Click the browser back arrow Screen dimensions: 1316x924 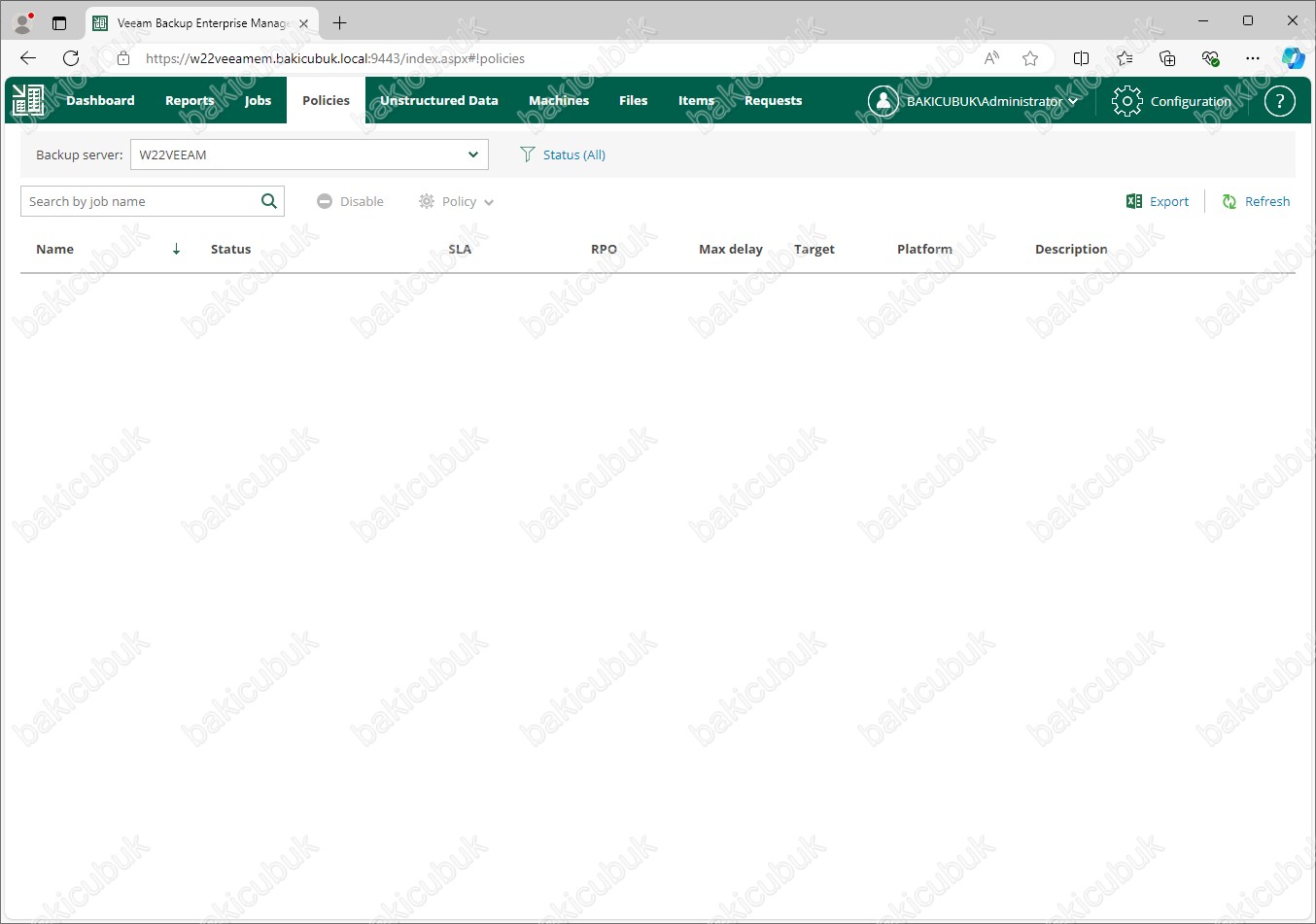tap(27, 58)
